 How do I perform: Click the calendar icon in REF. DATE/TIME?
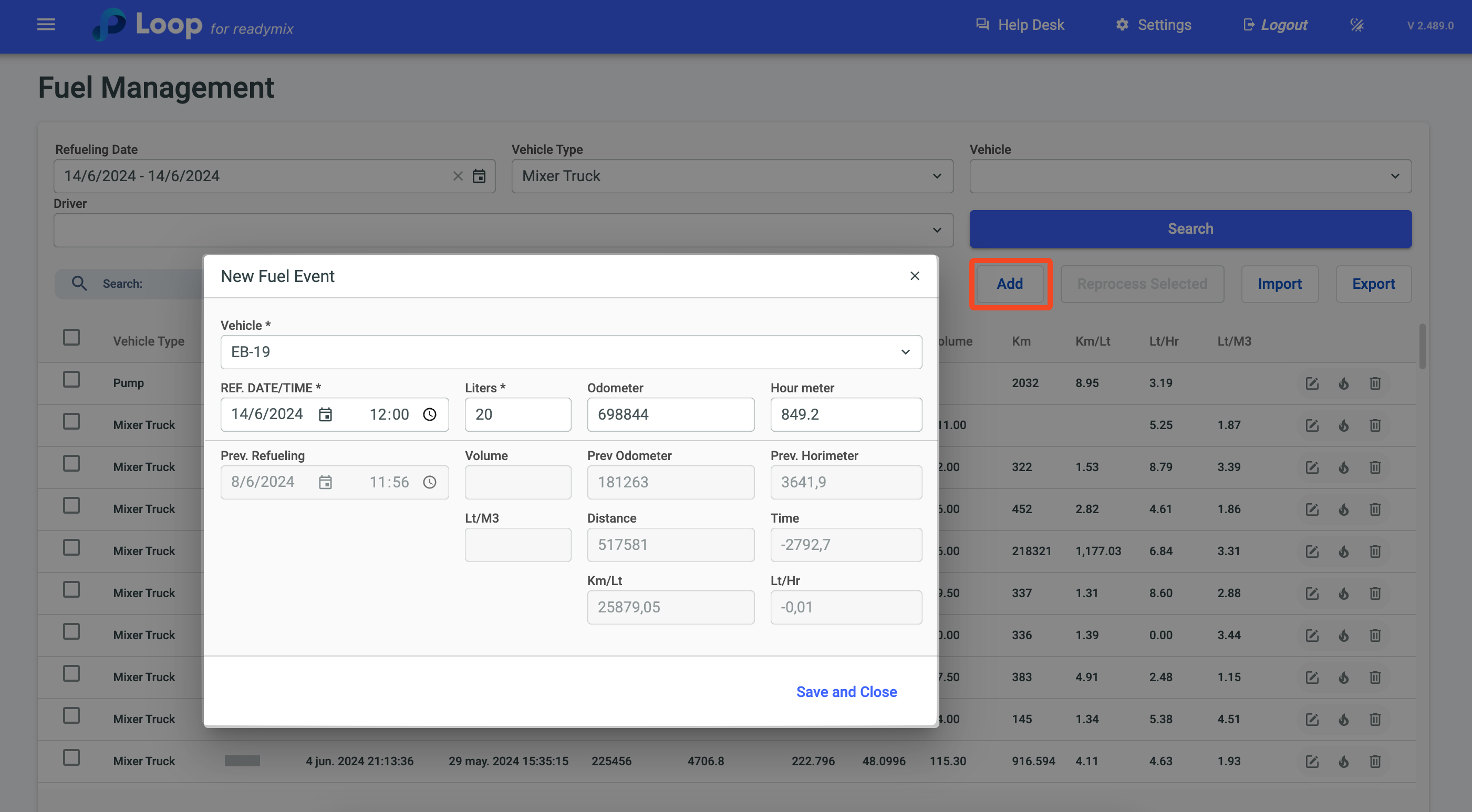pyautogui.click(x=325, y=414)
